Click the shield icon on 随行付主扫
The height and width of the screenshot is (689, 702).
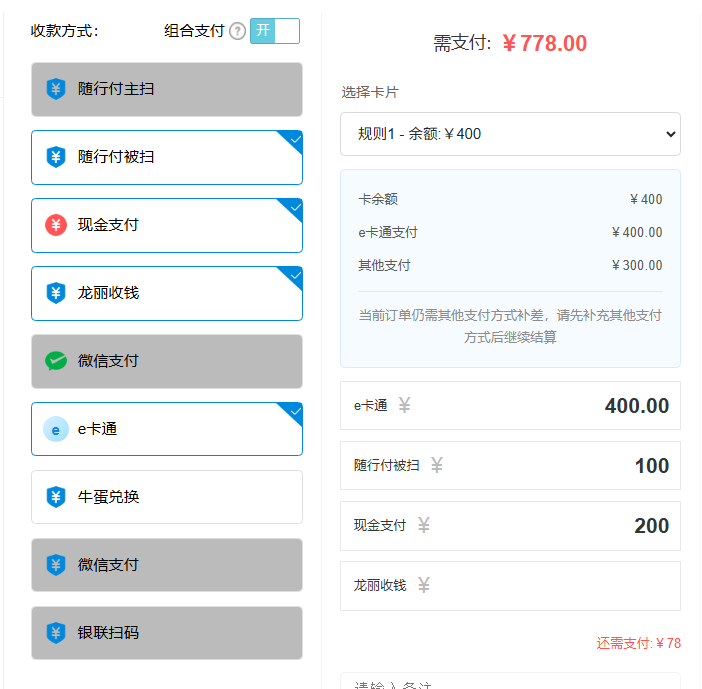click(56, 89)
